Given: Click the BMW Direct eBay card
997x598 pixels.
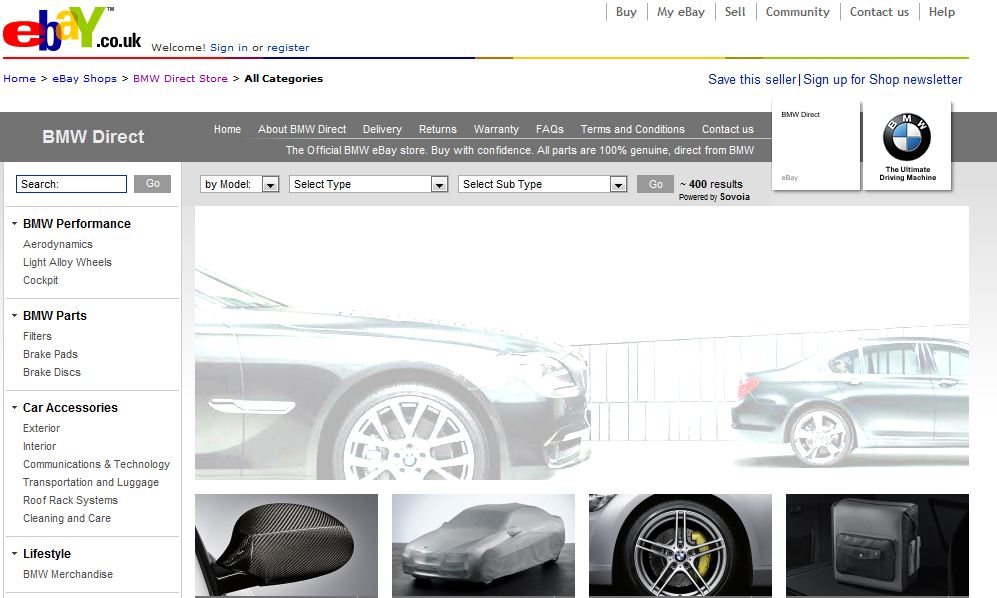Looking at the screenshot, I should point(816,146).
